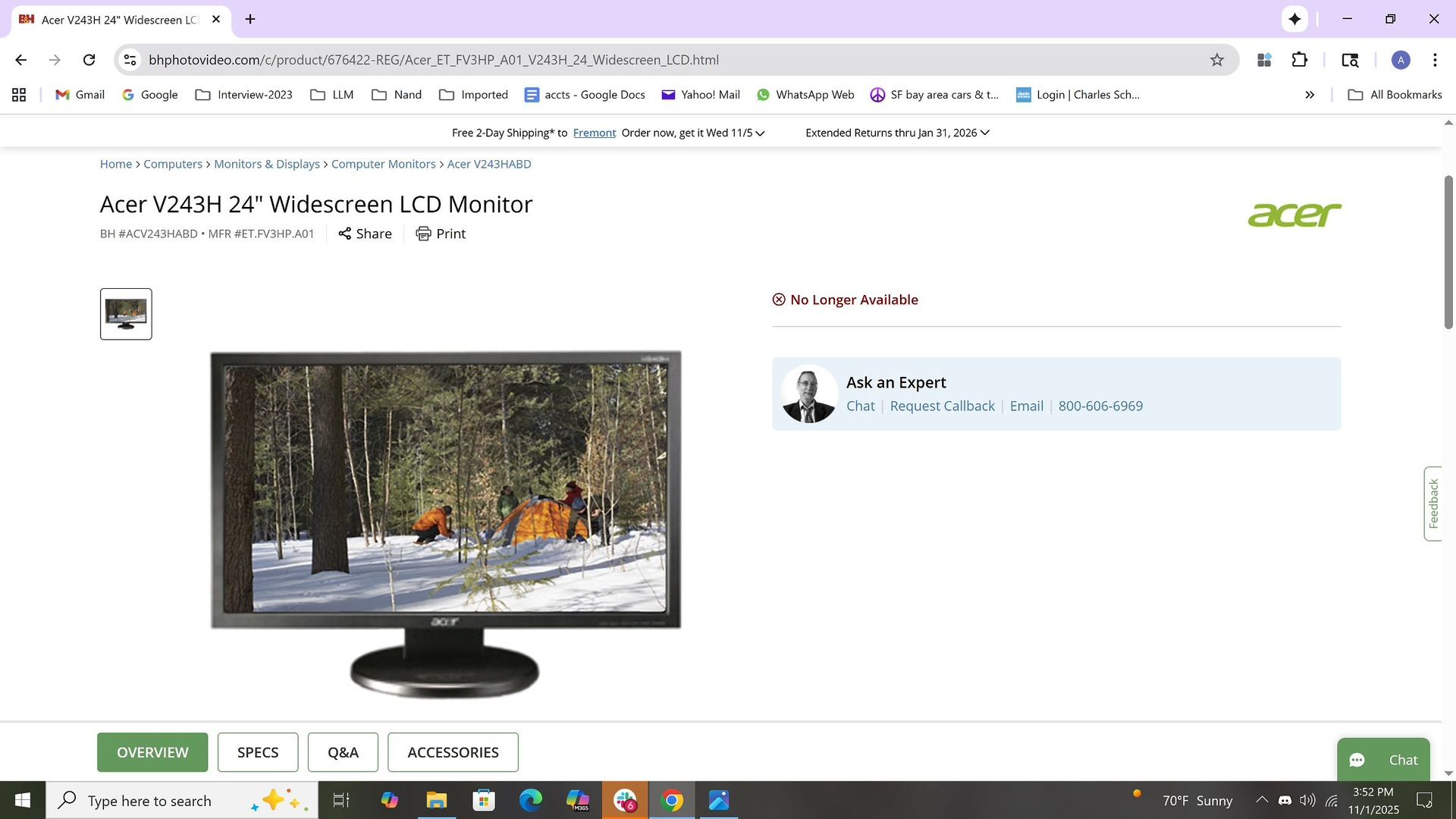This screenshot has width=1456, height=819.
Task: Expand the Extended Returns chevron
Action: coord(984,133)
